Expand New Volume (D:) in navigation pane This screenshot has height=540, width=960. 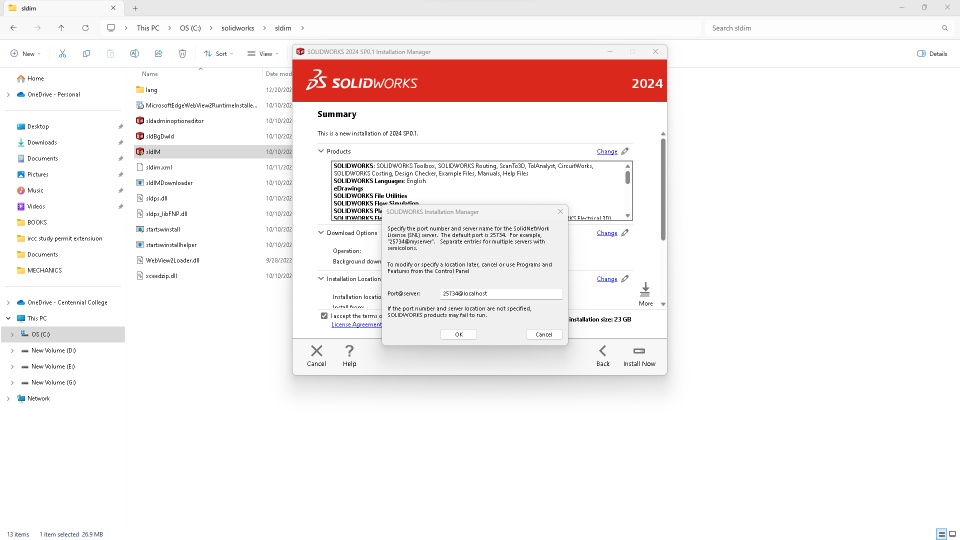(12, 351)
